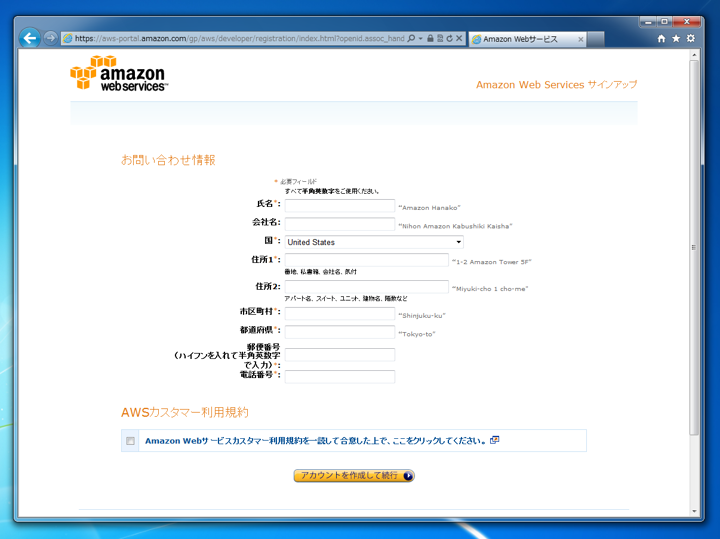Viewport: 720px width, 539px height.
Task: Click アカウントを作成して続行 button
Action: click(354, 476)
